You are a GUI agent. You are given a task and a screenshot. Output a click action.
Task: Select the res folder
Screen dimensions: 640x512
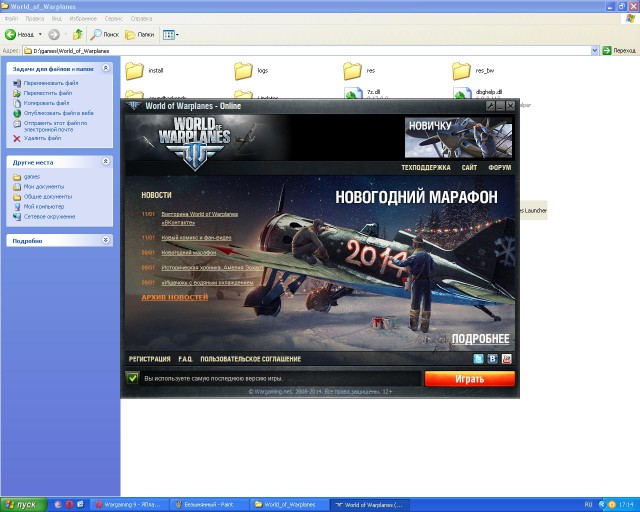(359, 71)
